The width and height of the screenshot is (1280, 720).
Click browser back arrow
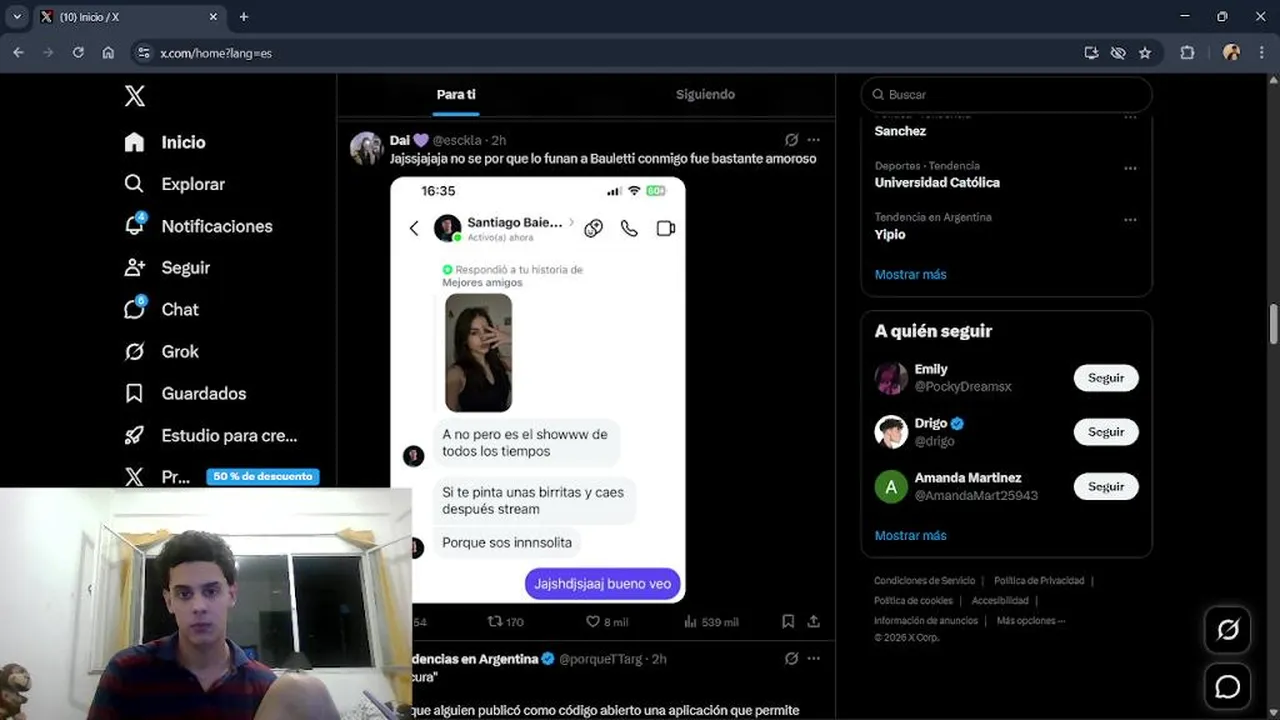(18, 53)
